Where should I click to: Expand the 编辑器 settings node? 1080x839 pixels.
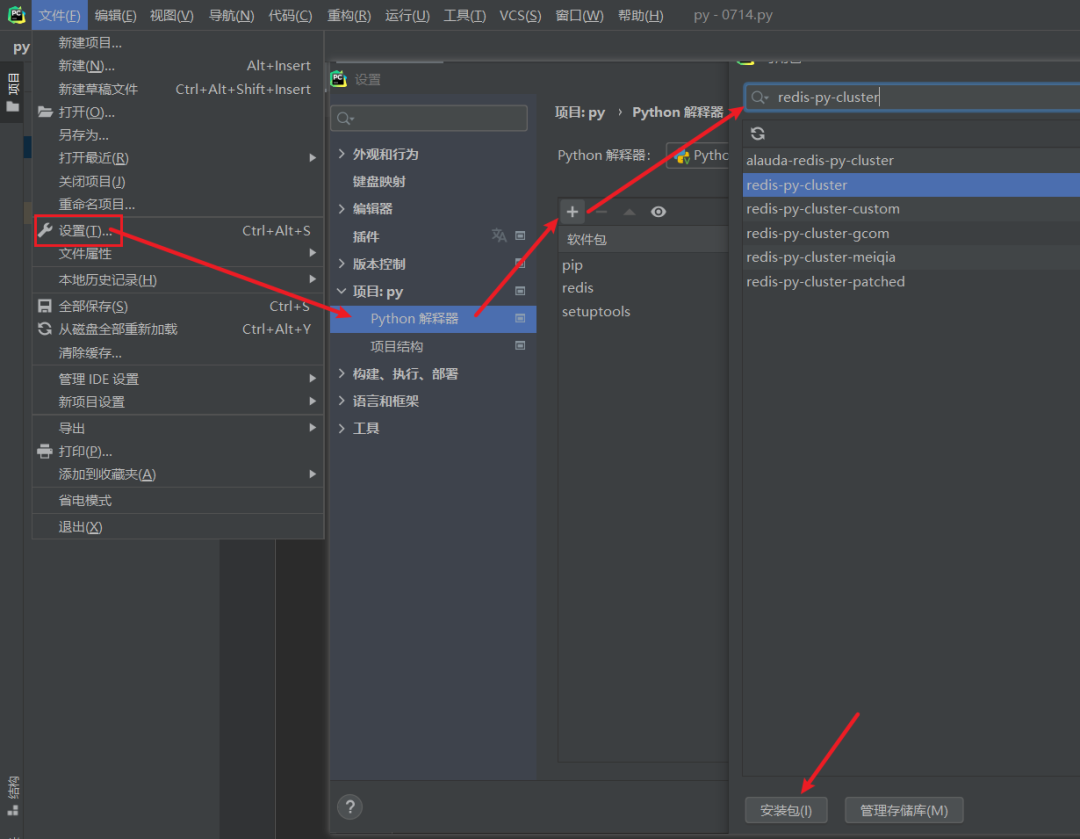(342, 208)
